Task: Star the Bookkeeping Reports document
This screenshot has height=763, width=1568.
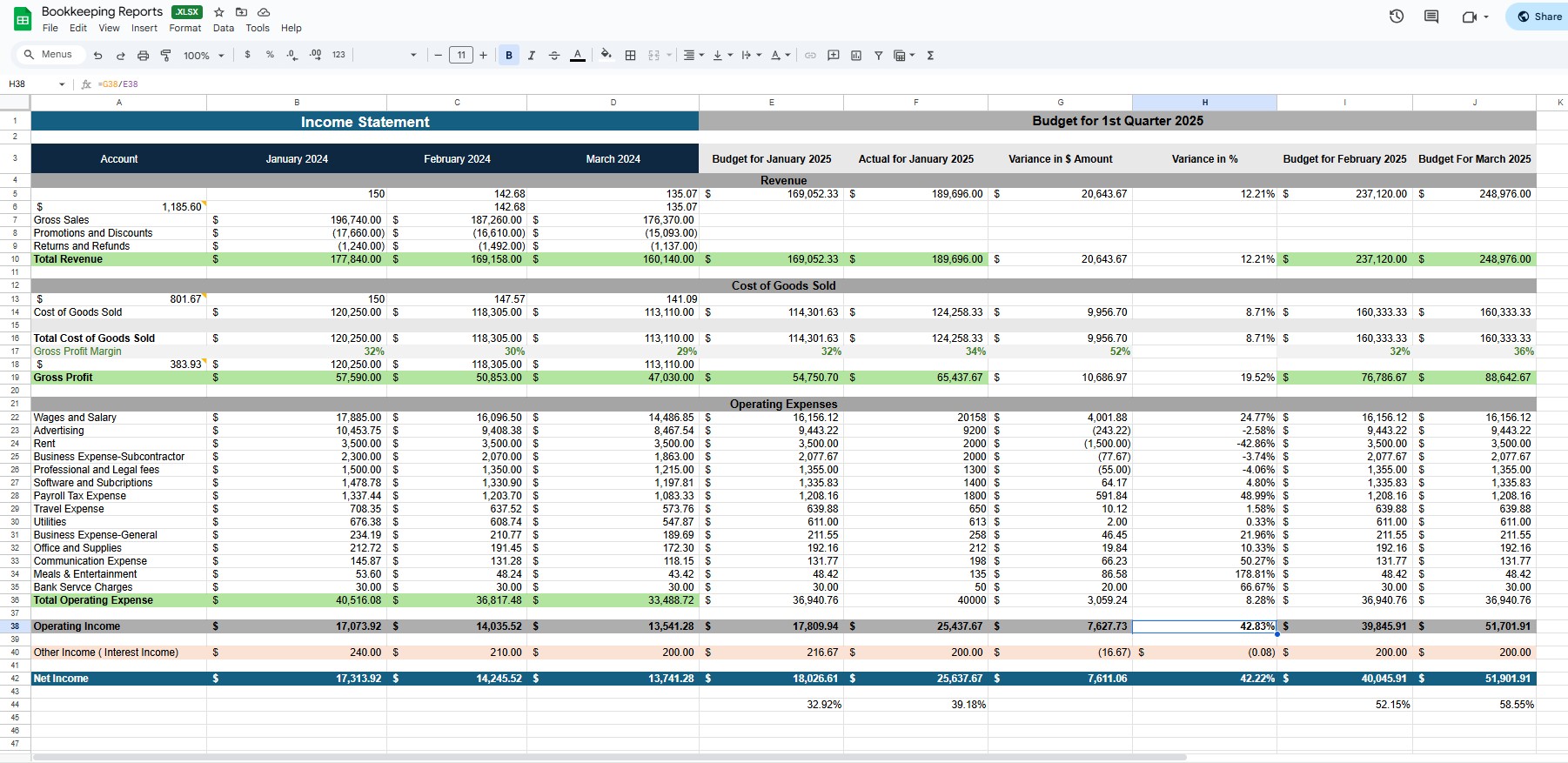Action: click(x=219, y=12)
